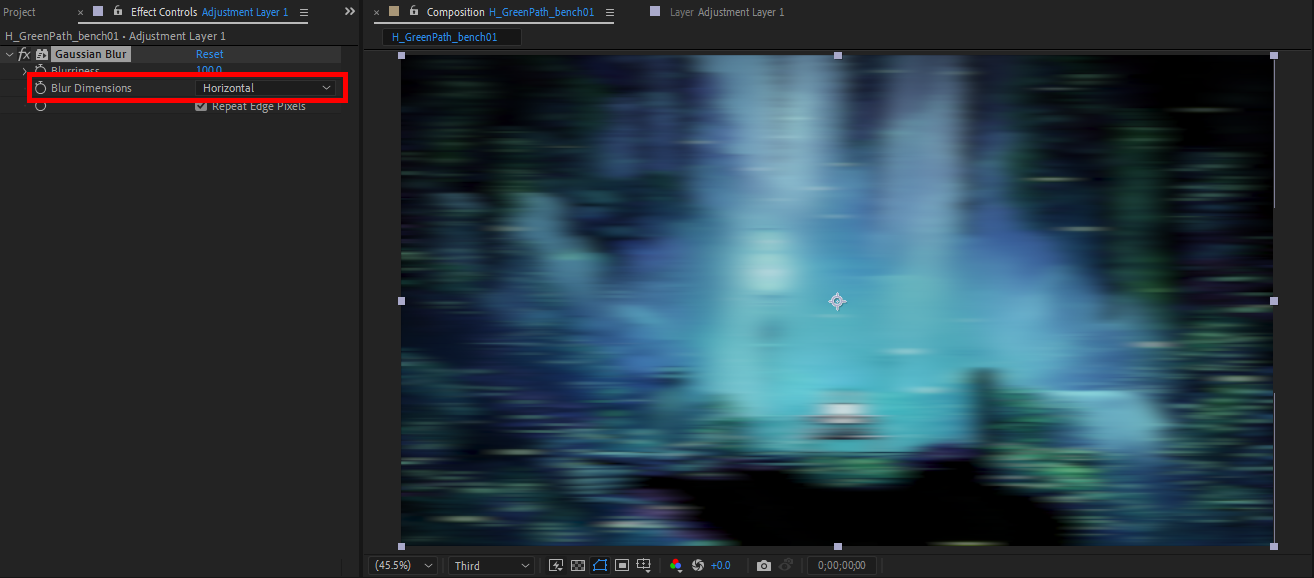Close the Composition panel

coord(377,13)
